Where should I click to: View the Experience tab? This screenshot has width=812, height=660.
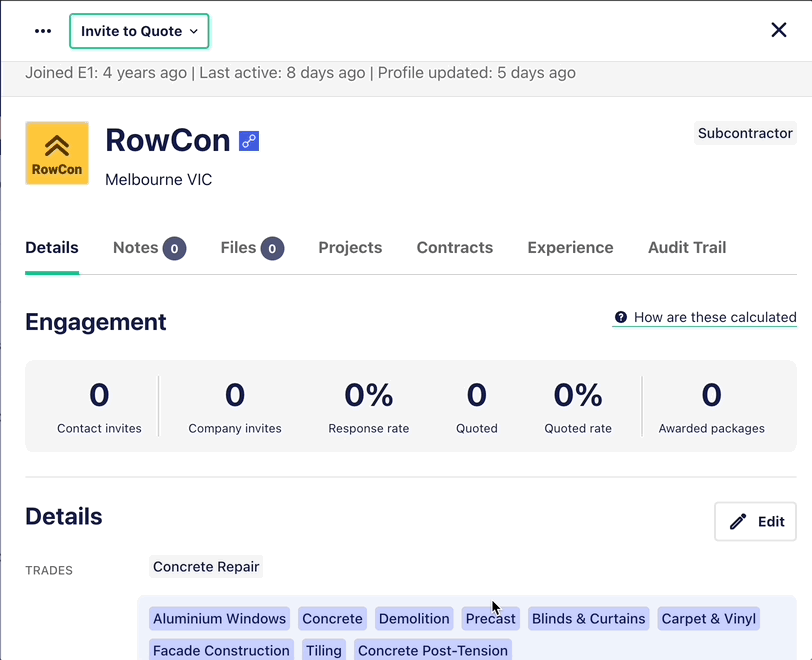570,248
